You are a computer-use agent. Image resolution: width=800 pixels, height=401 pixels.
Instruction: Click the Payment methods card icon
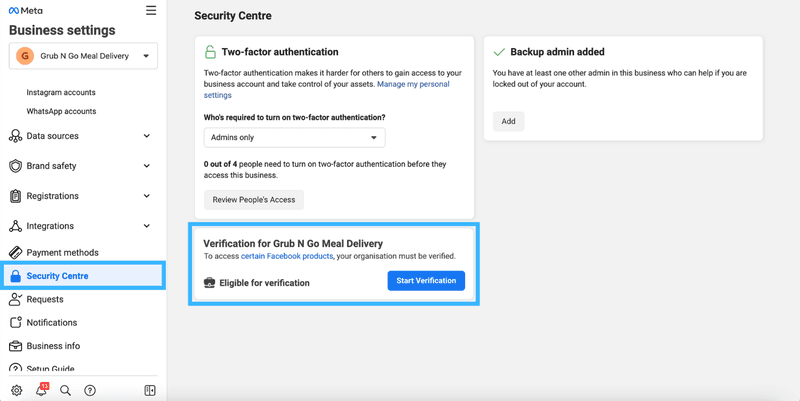click(x=16, y=253)
